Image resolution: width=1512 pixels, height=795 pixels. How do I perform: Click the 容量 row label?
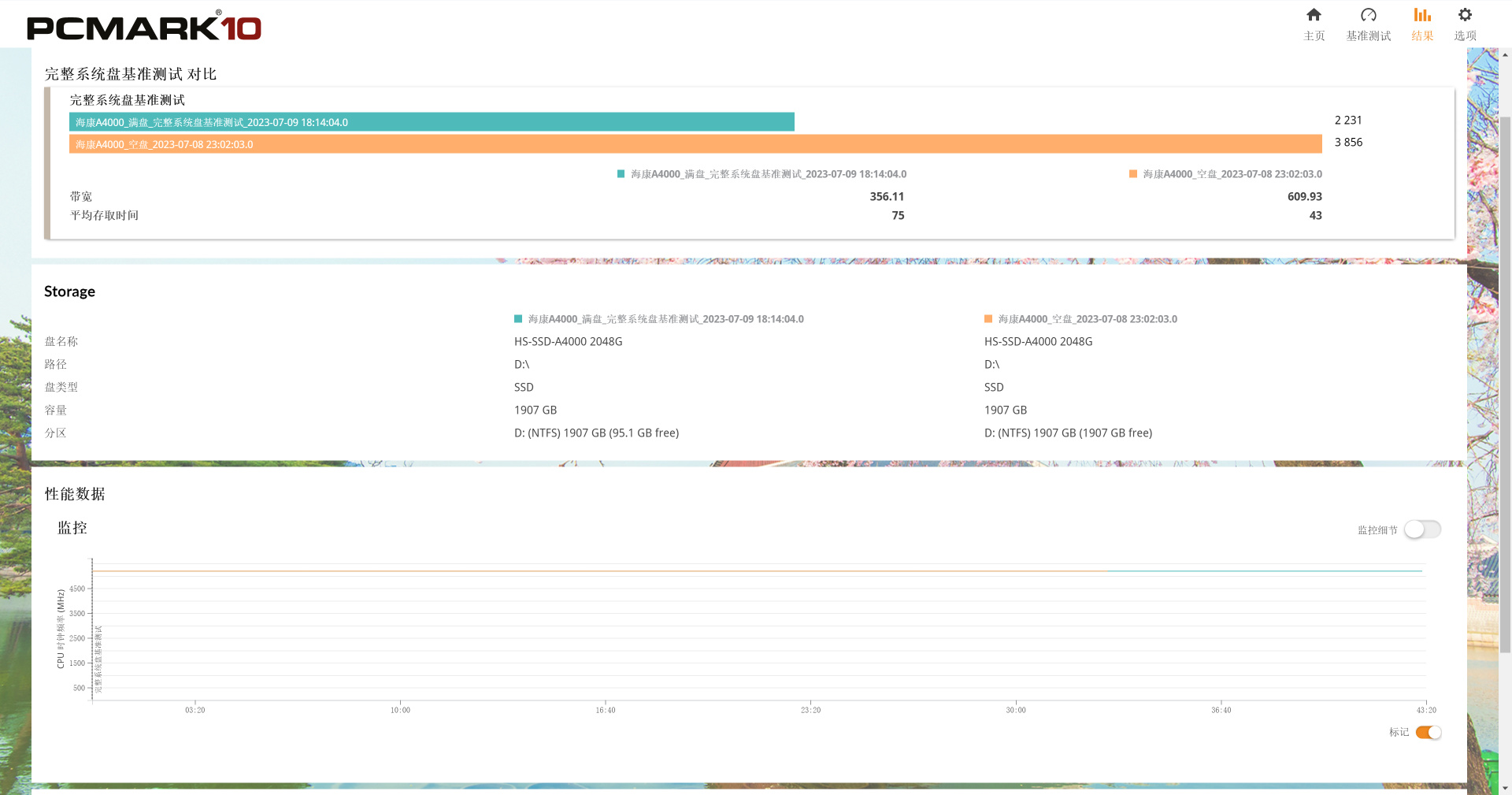pos(56,411)
